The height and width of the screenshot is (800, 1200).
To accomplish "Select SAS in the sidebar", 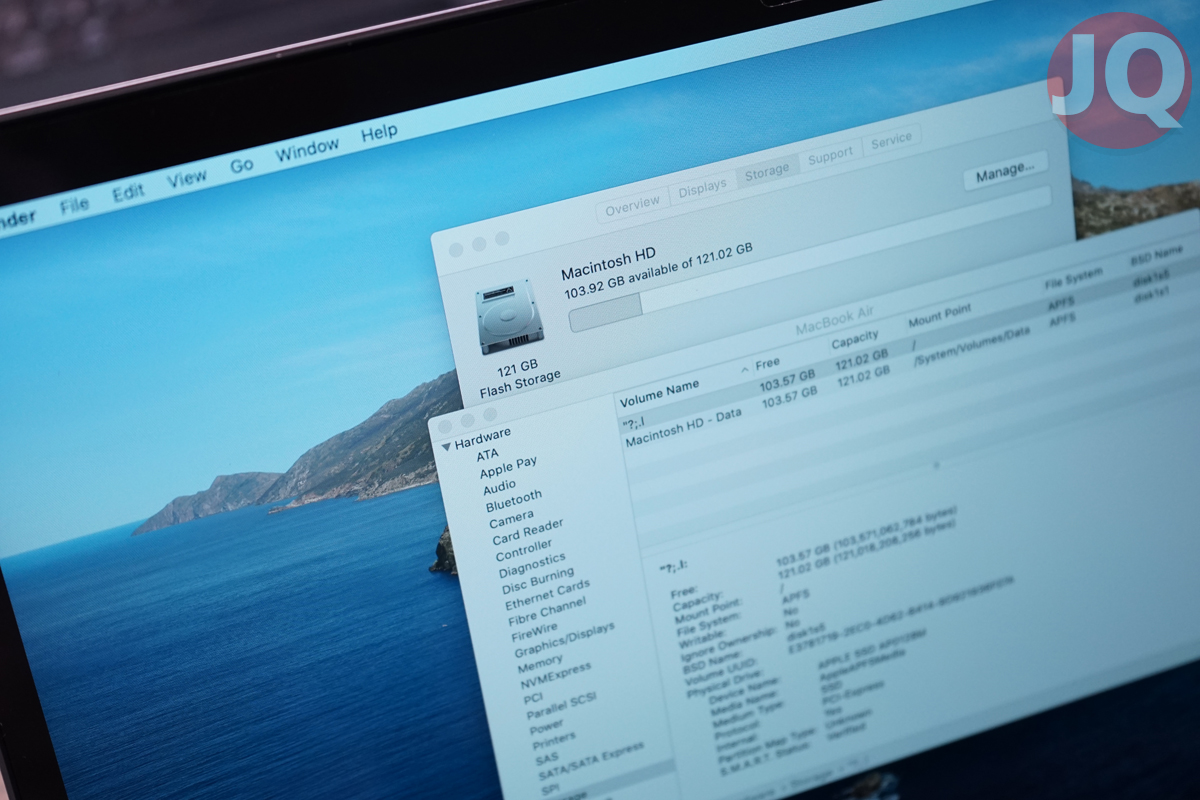I will [548, 760].
